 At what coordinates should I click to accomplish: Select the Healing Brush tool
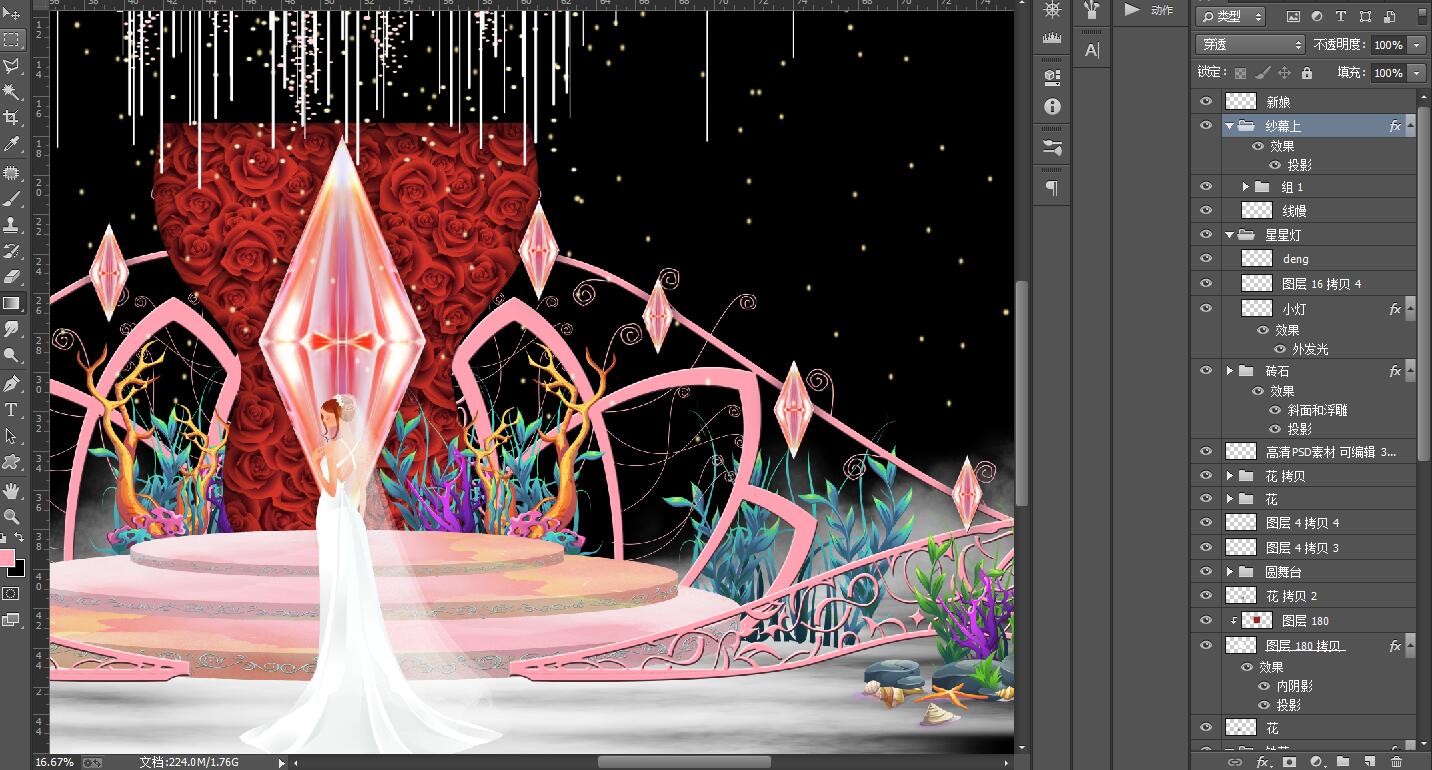pyautogui.click(x=12, y=173)
